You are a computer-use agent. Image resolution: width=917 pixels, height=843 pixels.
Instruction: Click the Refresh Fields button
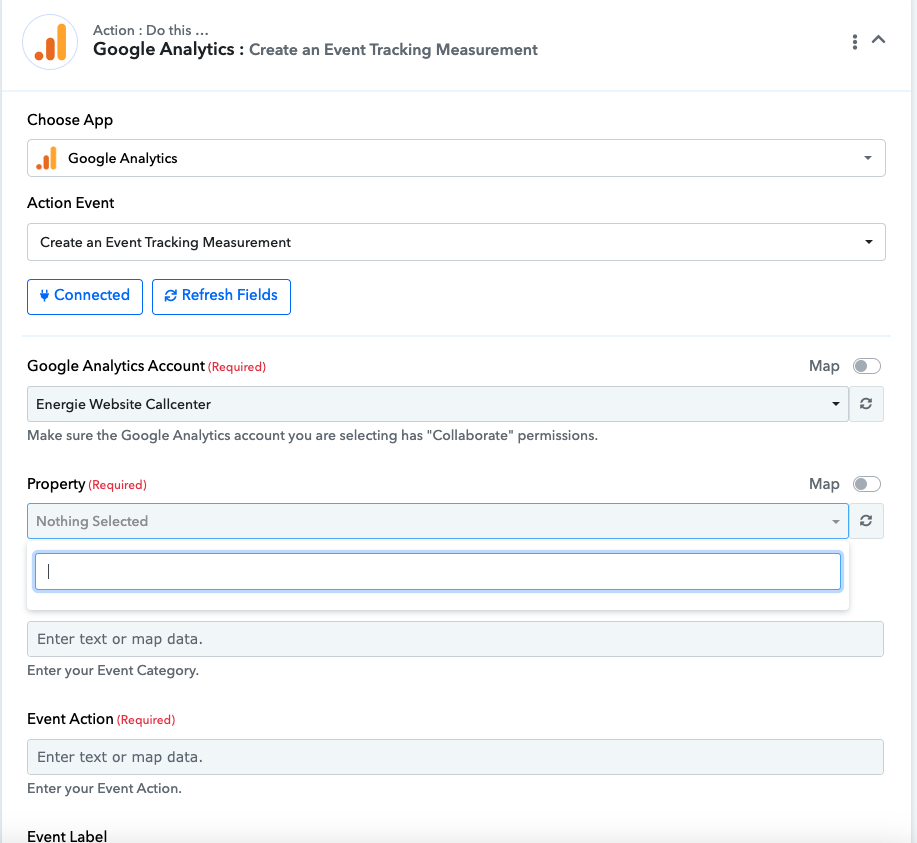pos(221,297)
